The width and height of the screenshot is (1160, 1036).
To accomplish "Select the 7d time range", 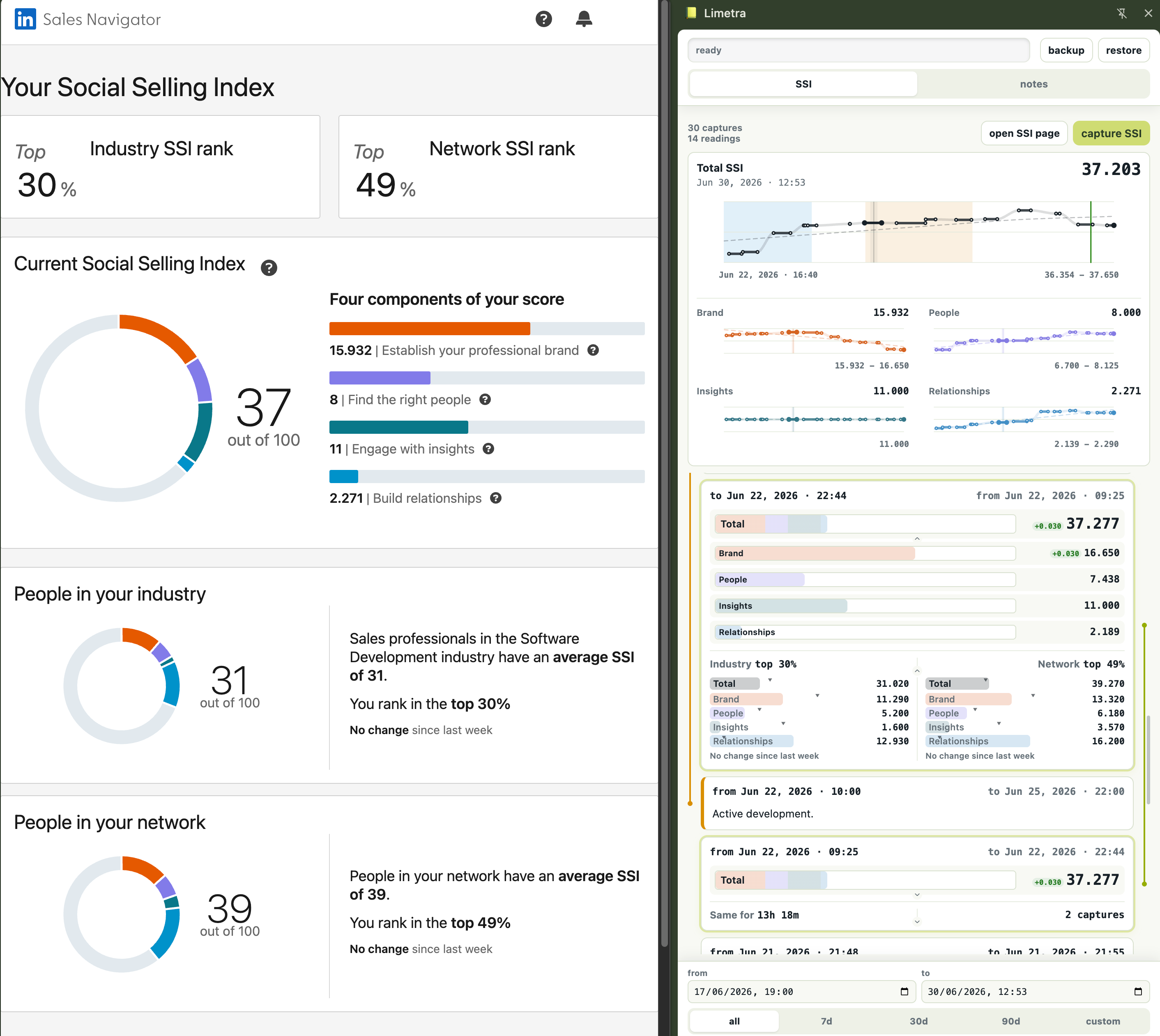I will 826,1021.
